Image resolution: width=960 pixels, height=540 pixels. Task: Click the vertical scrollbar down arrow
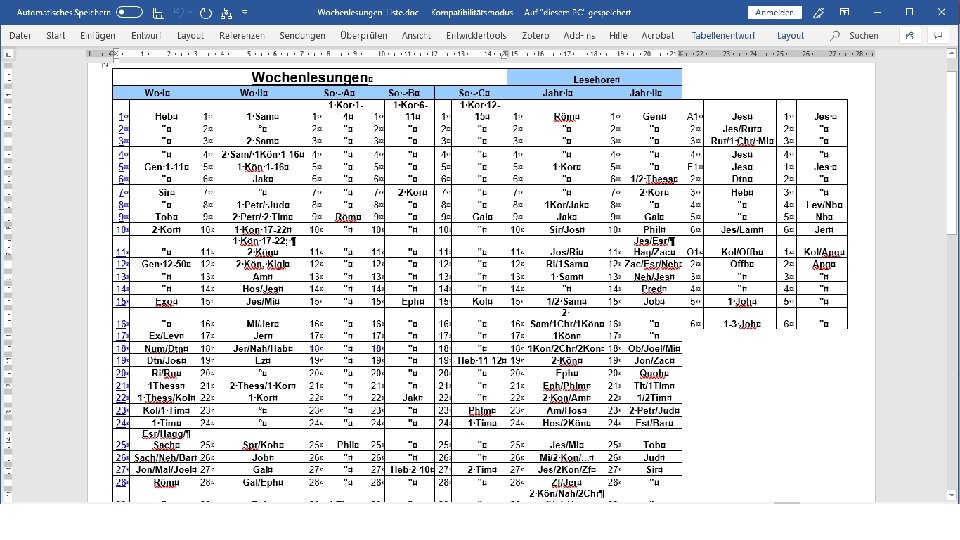pos(951,495)
